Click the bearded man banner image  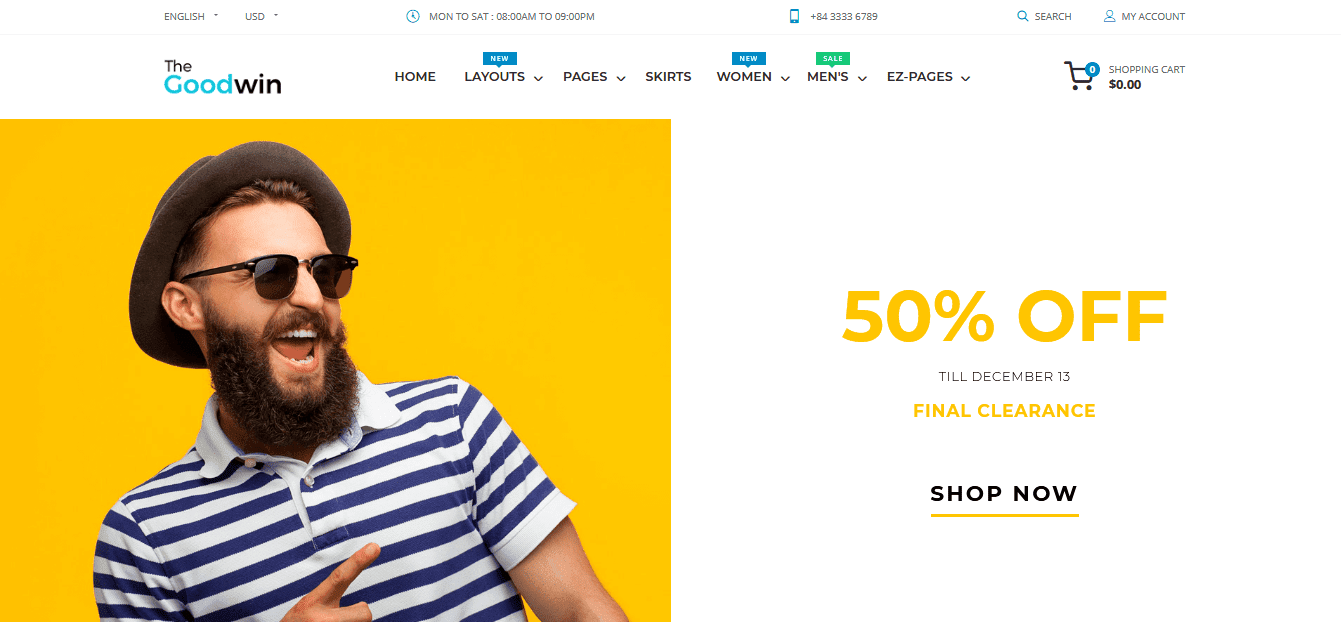[335, 370]
